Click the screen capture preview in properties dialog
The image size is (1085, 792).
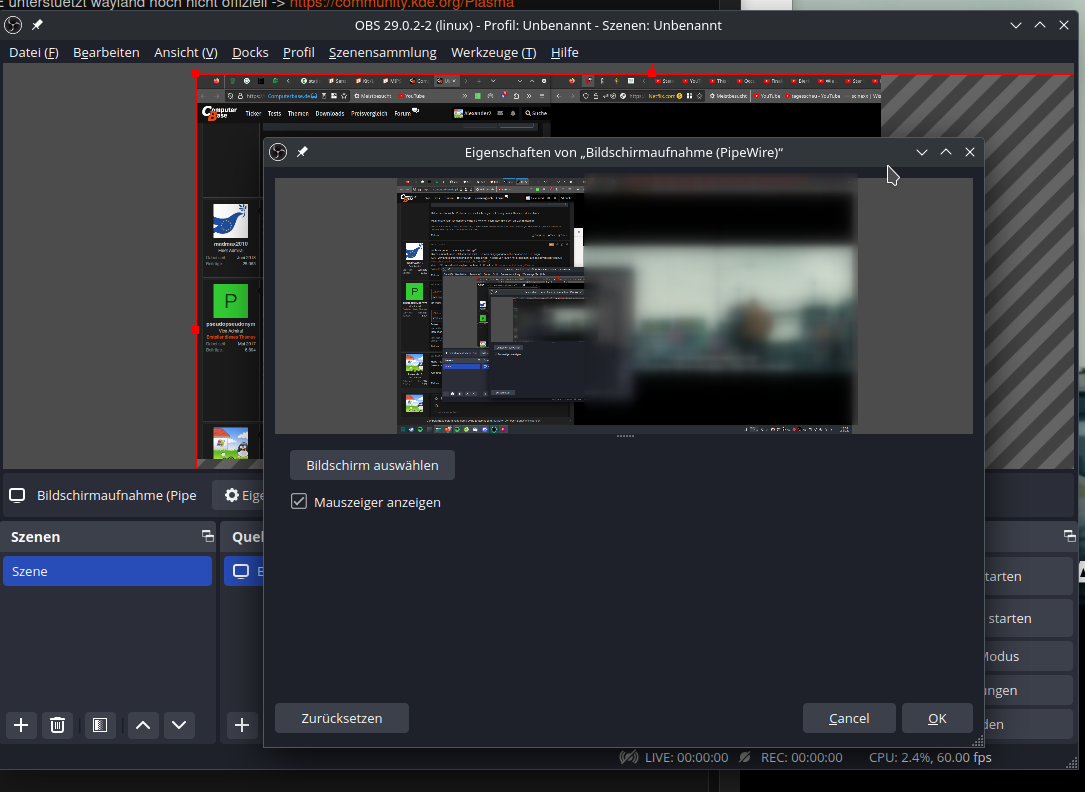click(x=624, y=306)
